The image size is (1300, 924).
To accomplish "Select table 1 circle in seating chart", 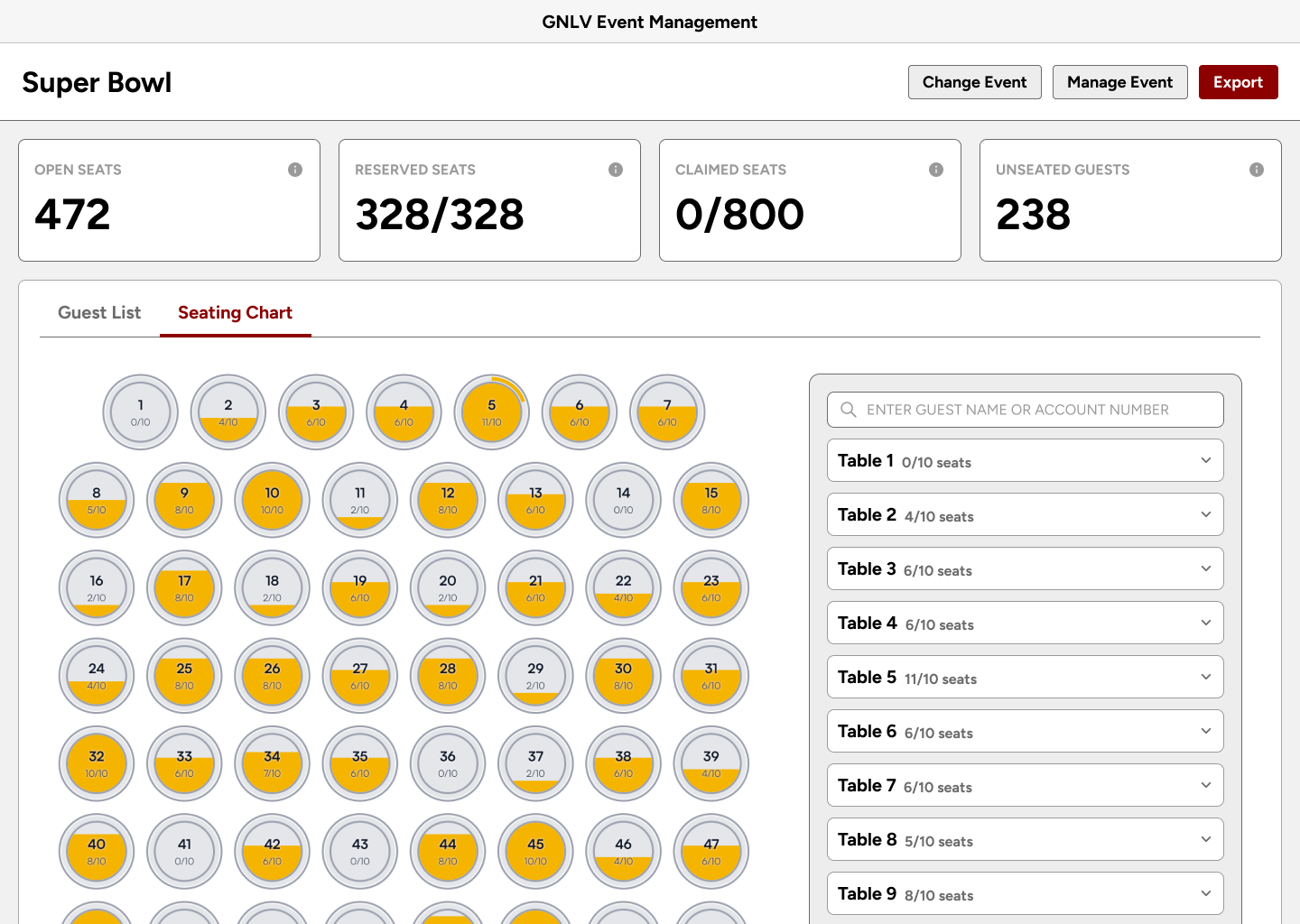I will pyautogui.click(x=140, y=412).
